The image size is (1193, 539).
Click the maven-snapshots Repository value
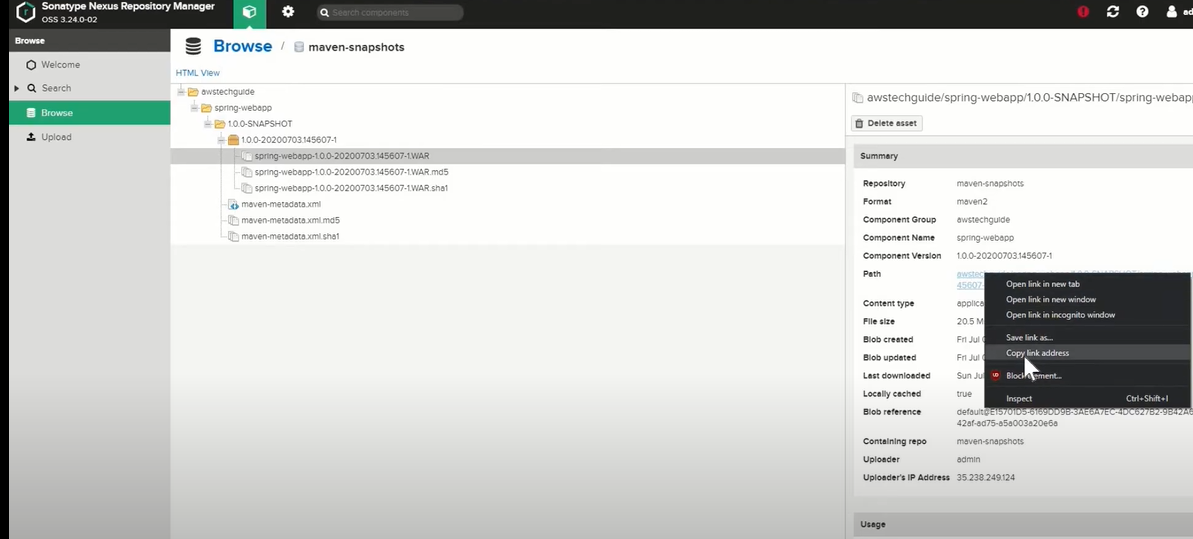click(x=990, y=183)
